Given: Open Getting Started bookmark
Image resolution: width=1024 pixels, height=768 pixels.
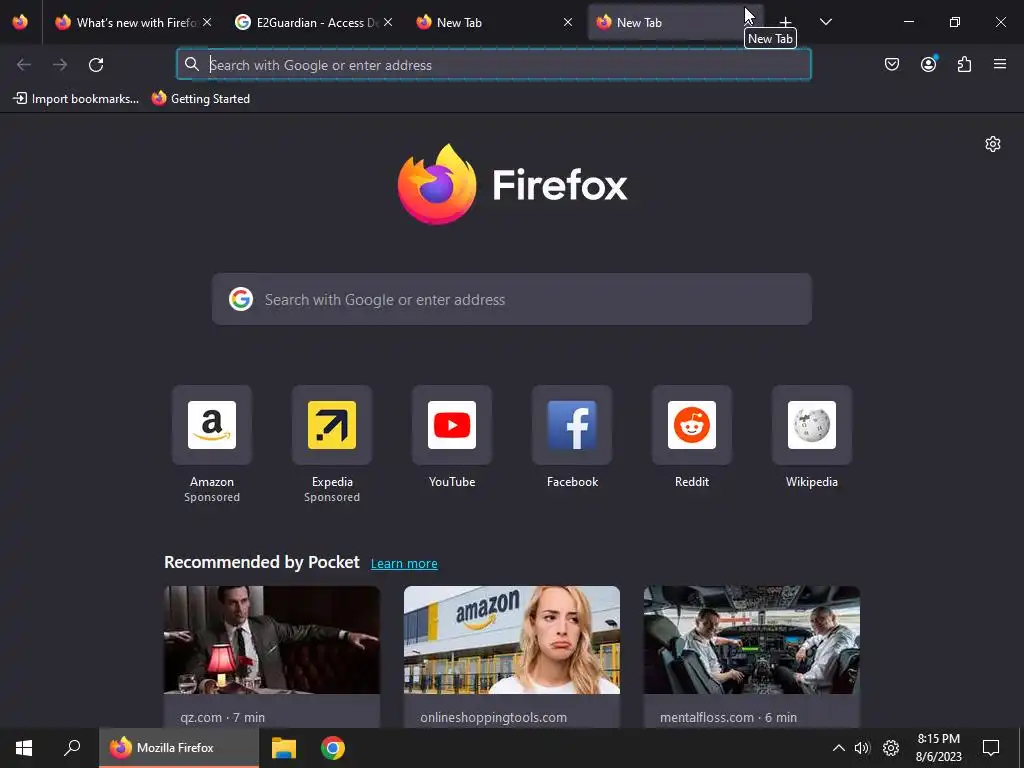Looking at the screenshot, I should point(201,99).
